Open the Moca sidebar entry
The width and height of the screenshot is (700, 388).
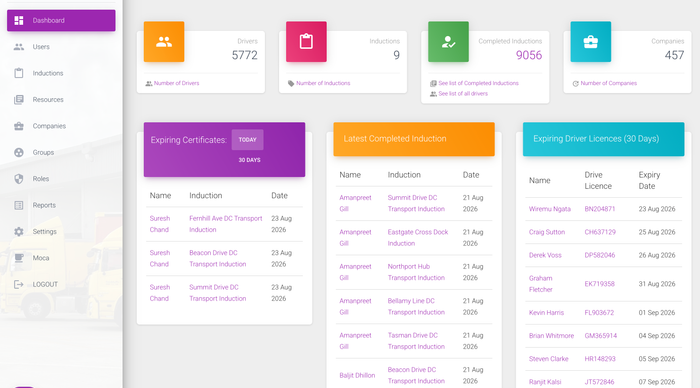point(61,258)
